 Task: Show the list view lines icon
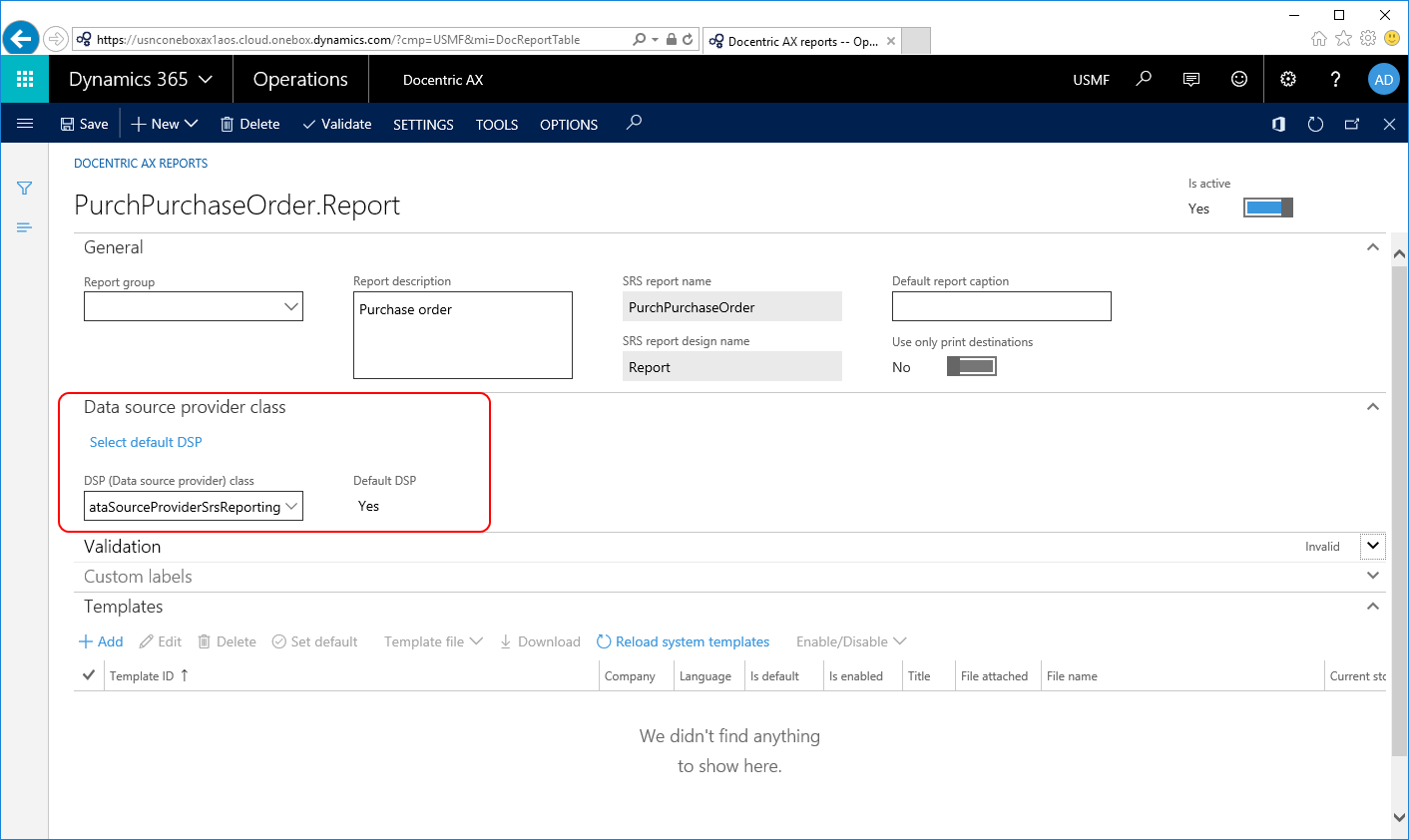pyautogui.click(x=25, y=227)
